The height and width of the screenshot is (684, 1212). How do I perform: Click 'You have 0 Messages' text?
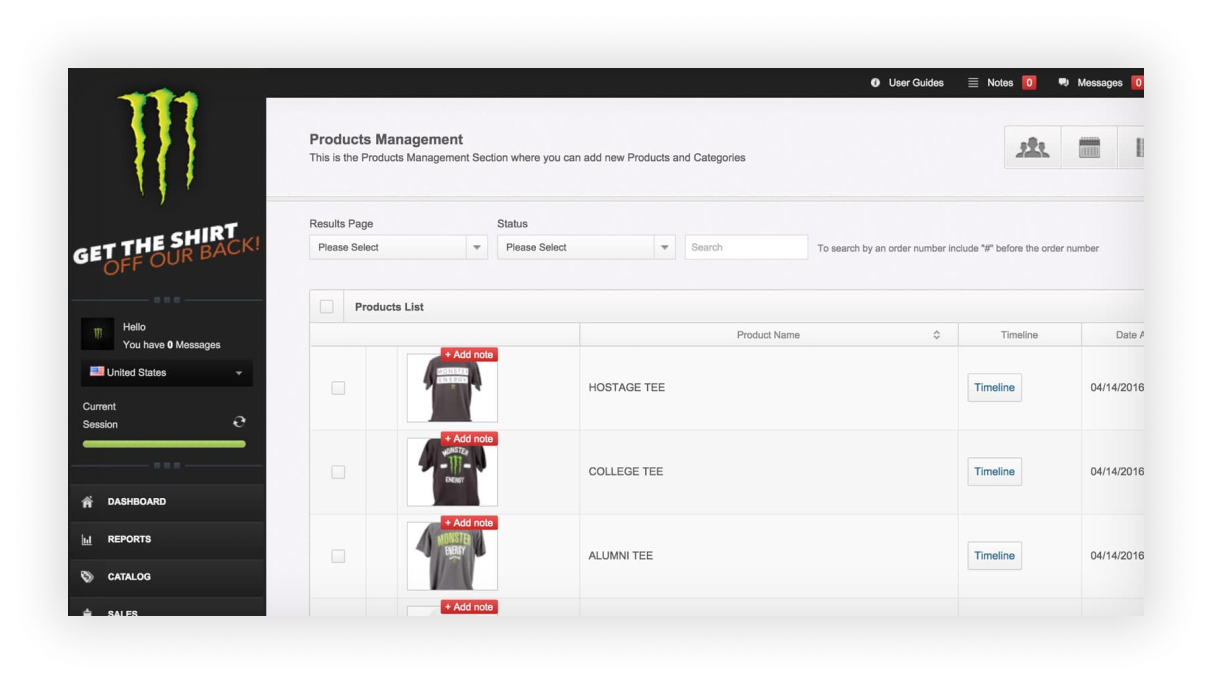(x=172, y=345)
